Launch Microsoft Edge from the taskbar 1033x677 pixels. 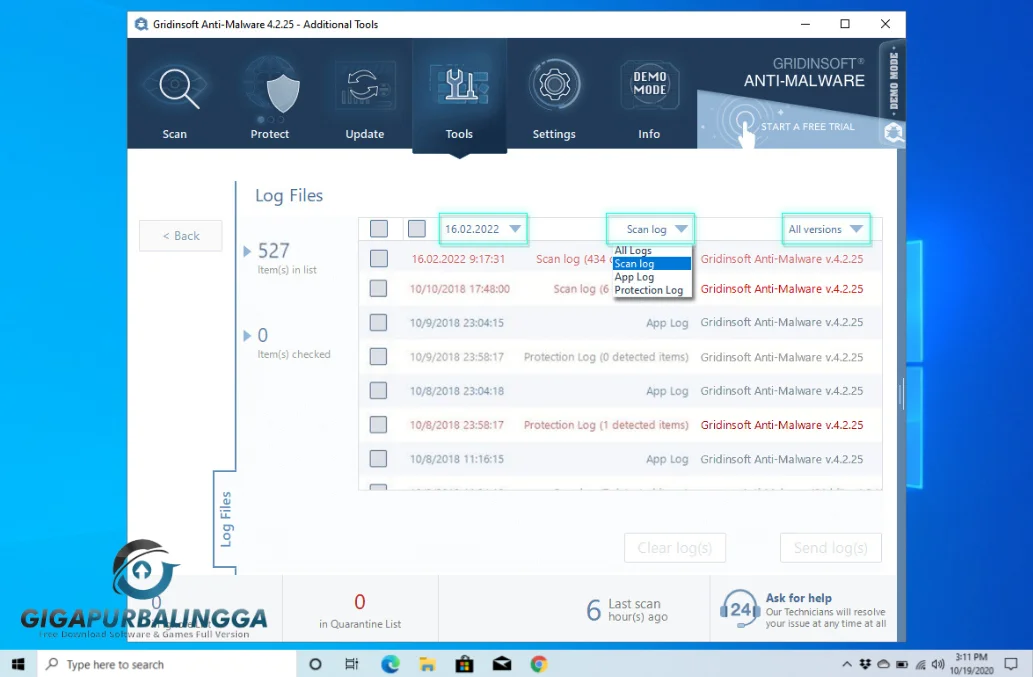390,664
